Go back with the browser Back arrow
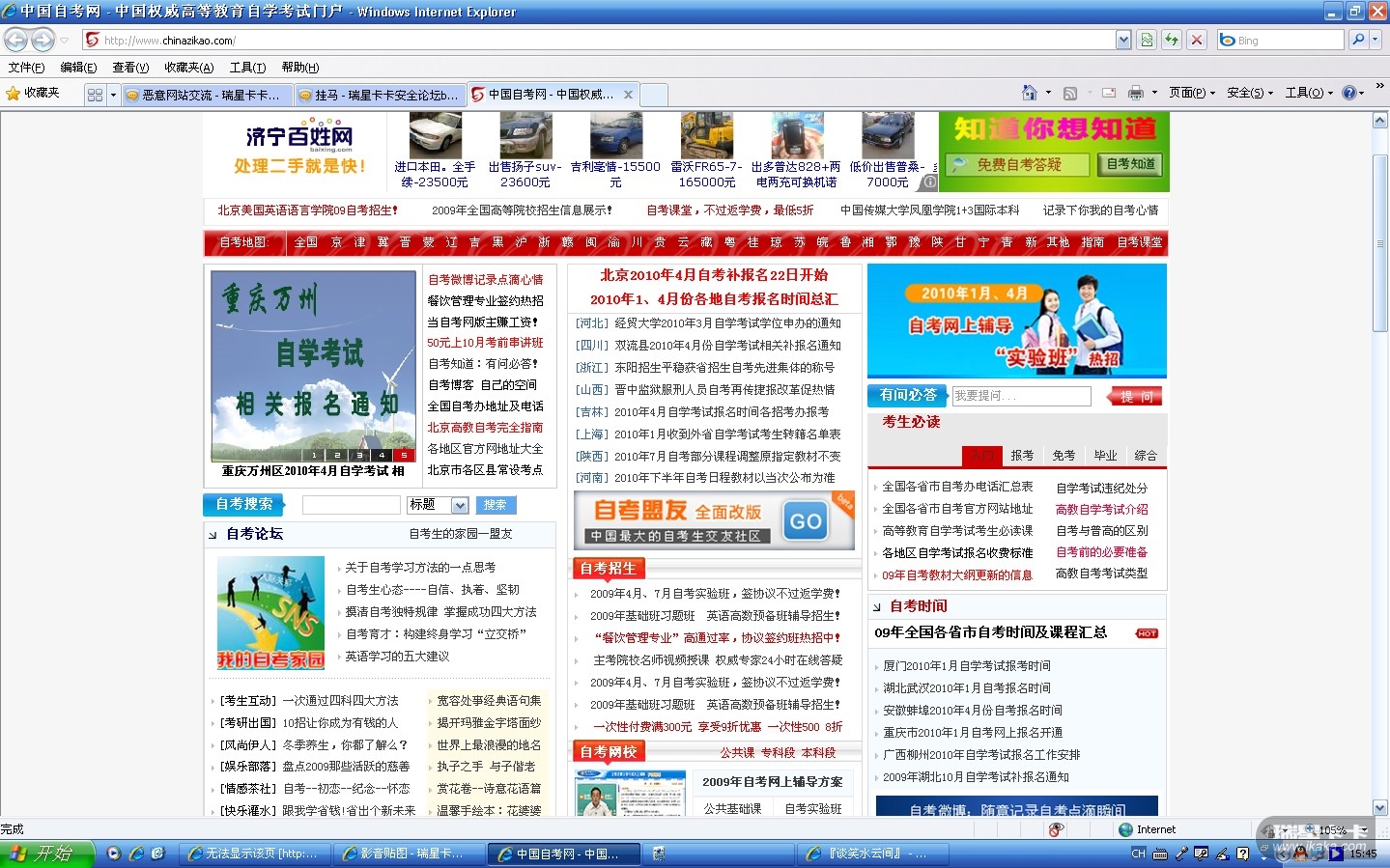Viewport: 1390px width, 868px height. tap(15, 40)
